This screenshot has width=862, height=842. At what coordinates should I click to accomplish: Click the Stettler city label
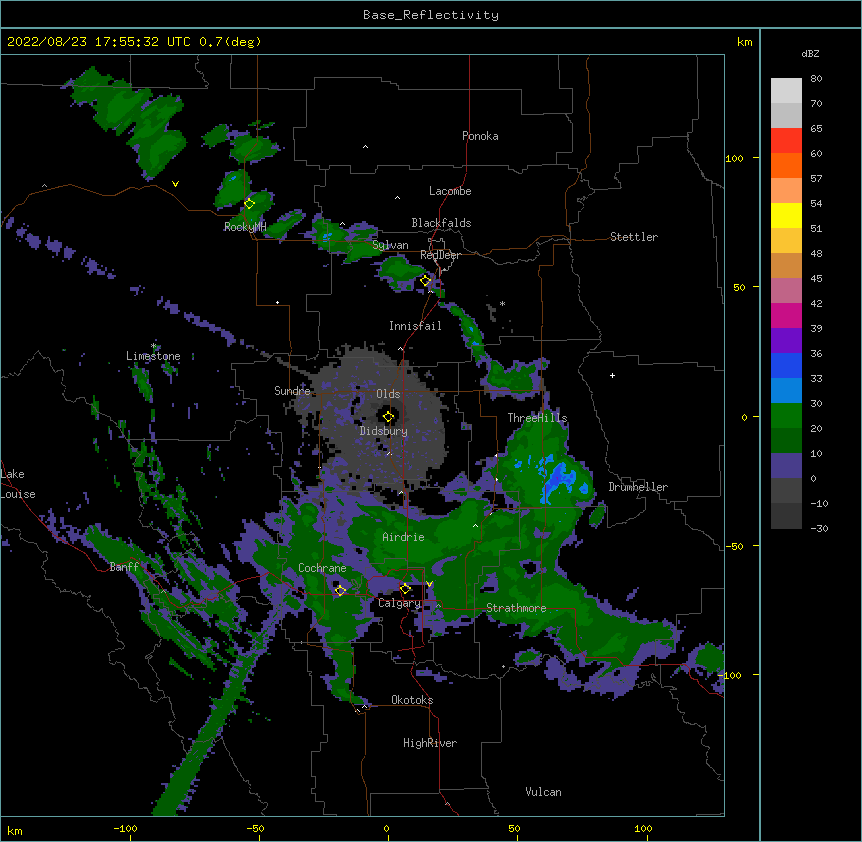pyautogui.click(x=634, y=237)
